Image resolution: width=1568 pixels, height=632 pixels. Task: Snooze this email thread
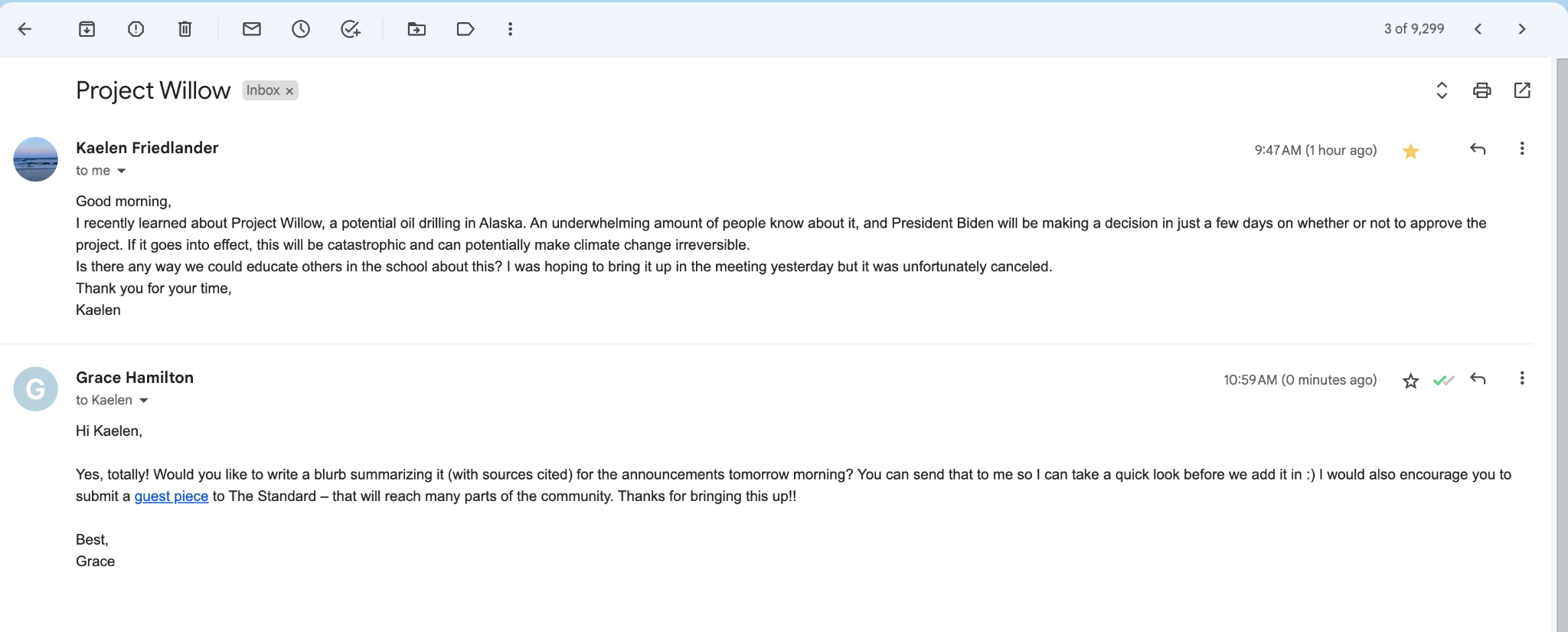click(x=301, y=29)
